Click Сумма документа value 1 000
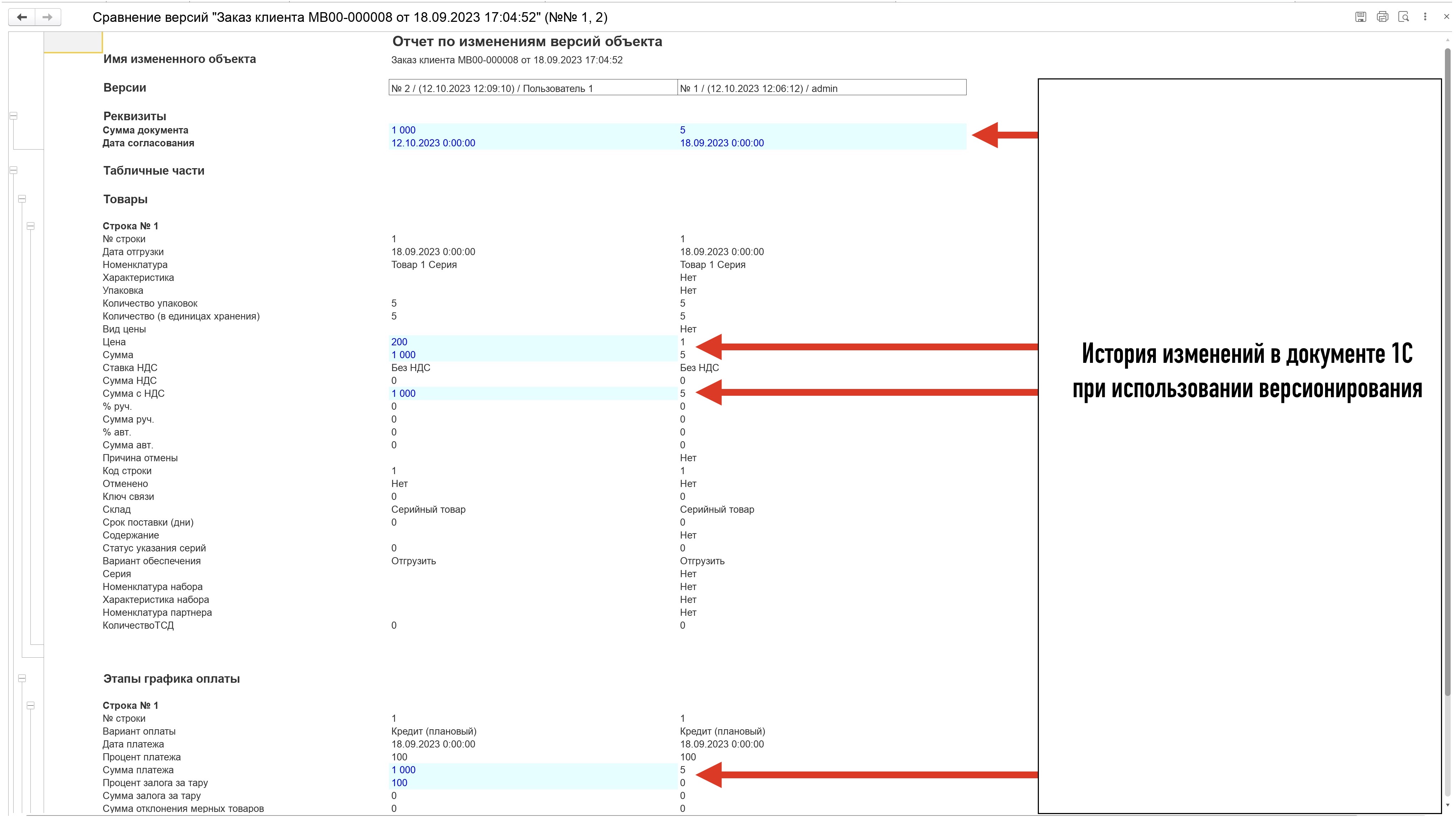 point(403,130)
